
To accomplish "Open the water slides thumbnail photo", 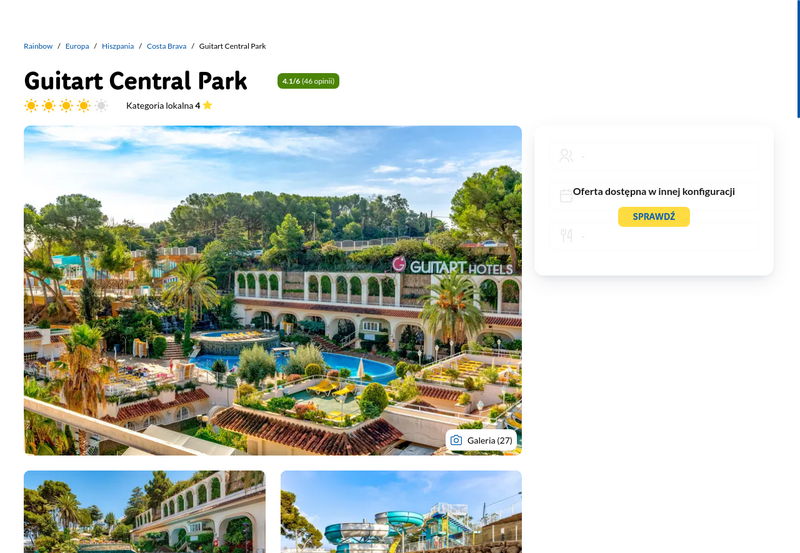I will click(x=401, y=512).
